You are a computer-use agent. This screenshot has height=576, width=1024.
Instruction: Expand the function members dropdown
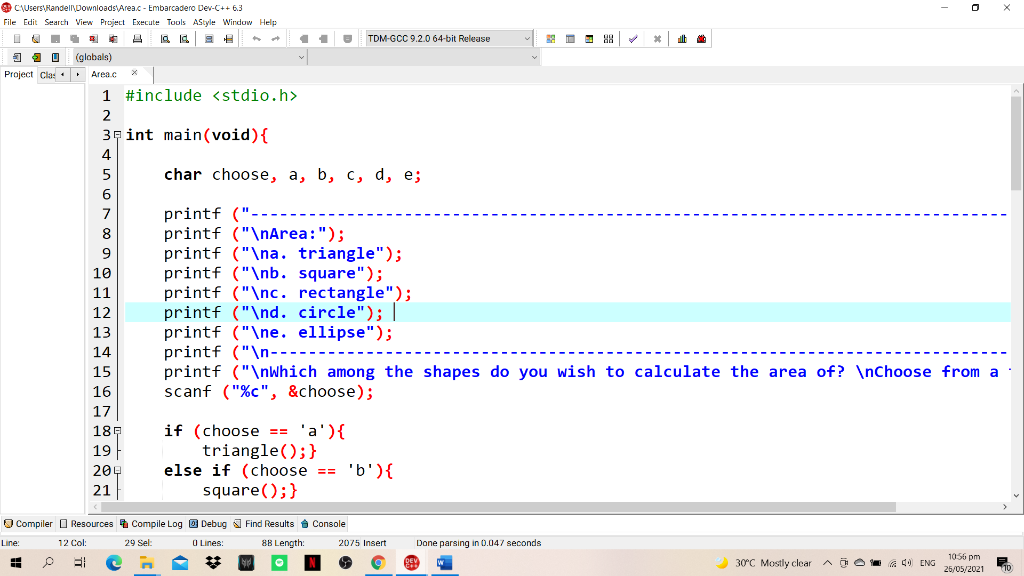pyautogui.click(x=531, y=57)
